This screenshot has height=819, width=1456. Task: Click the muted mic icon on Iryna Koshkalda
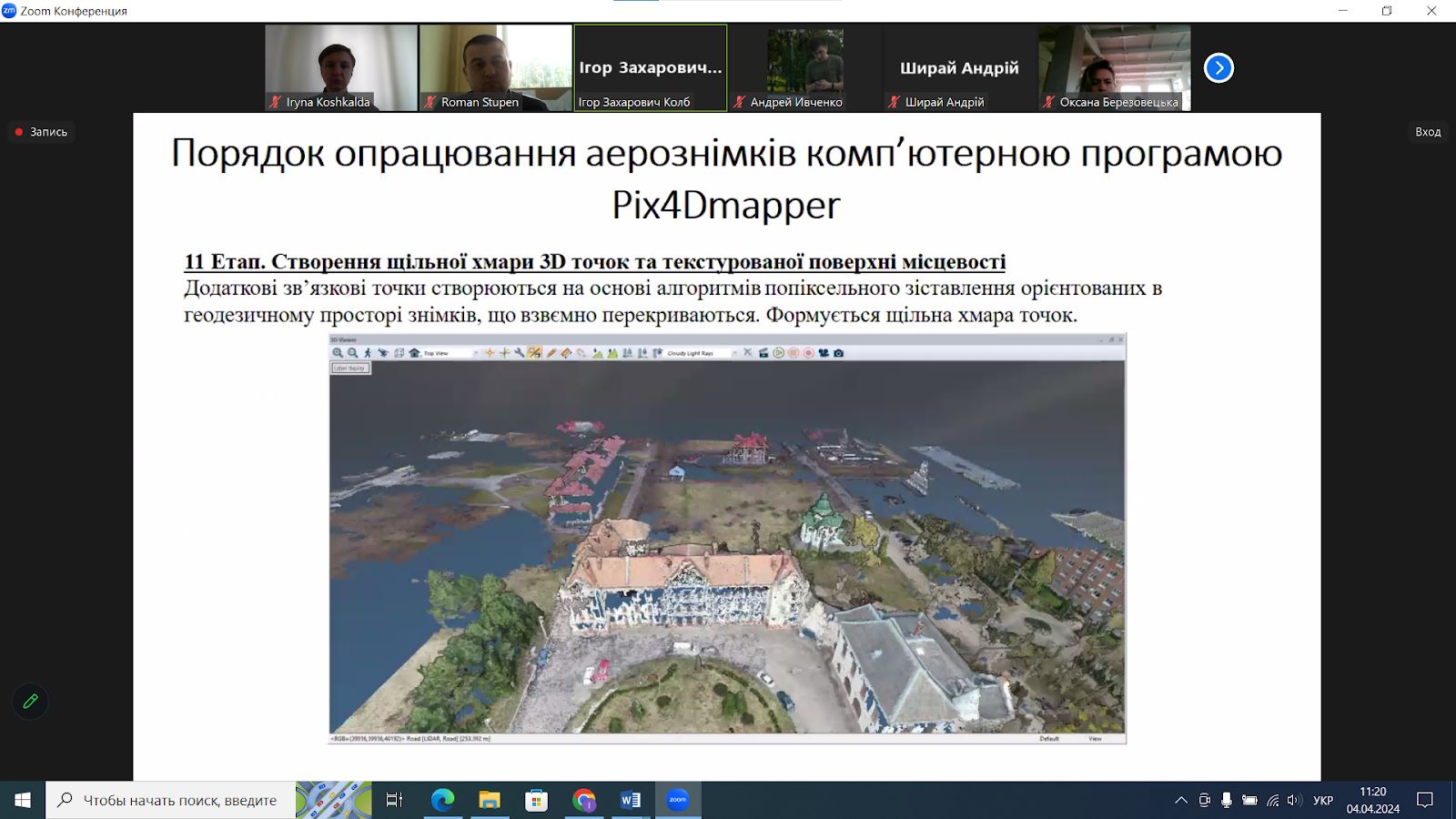click(x=275, y=102)
